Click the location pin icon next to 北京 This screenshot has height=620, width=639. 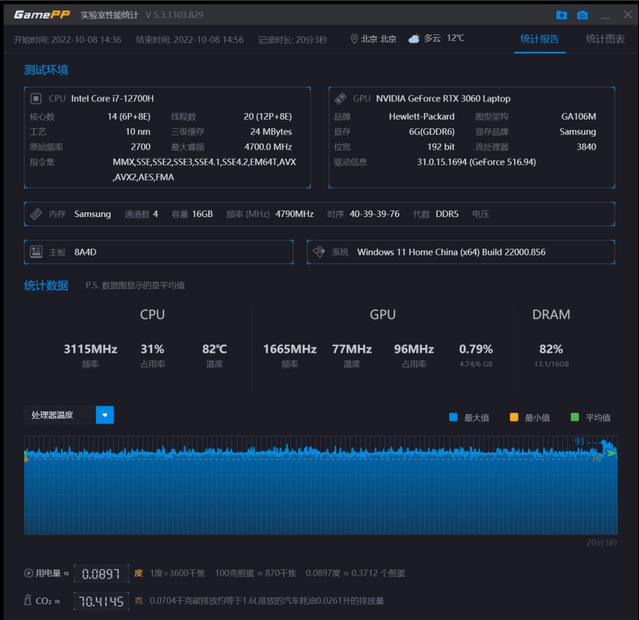(x=354, y=39)
